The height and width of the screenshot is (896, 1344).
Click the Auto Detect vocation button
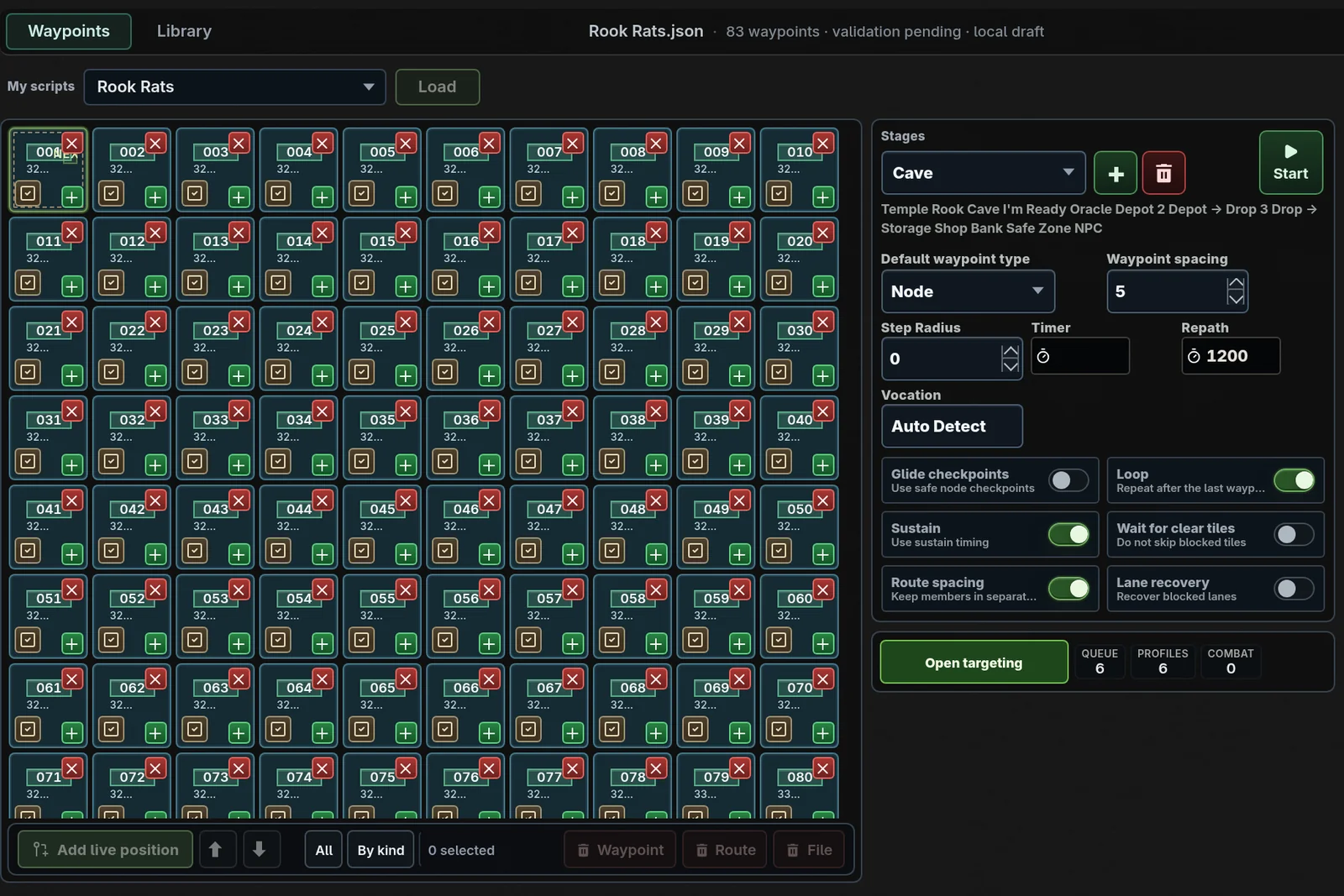click(x=952, y=427)
